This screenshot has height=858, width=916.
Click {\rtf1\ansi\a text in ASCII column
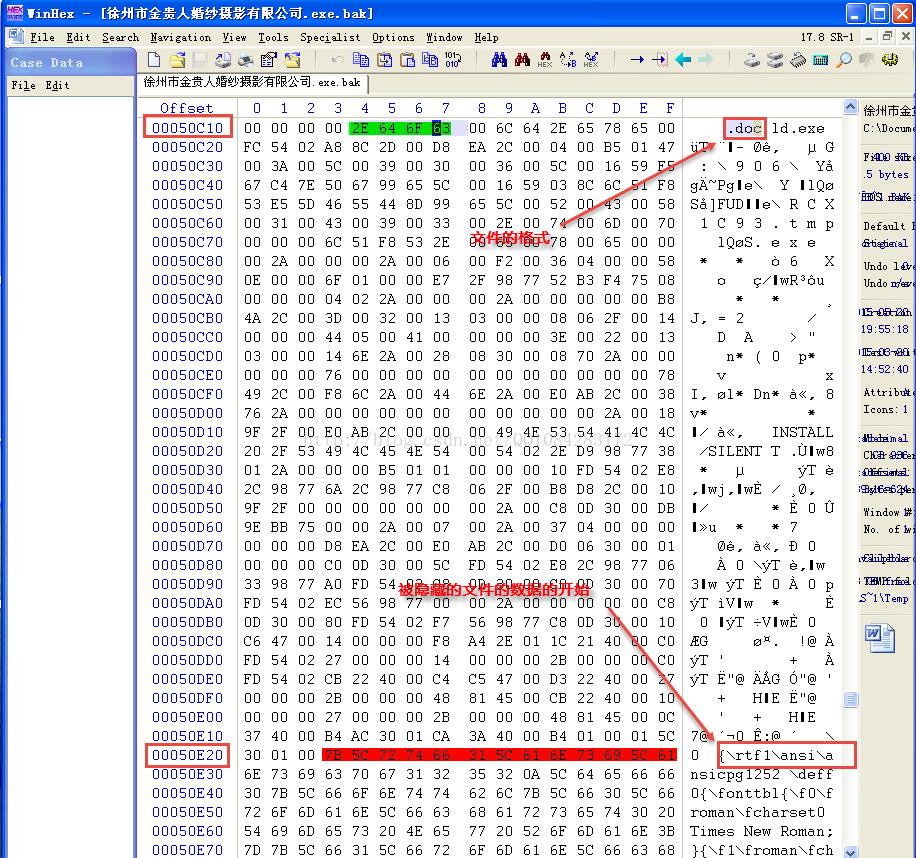coord(776,755)
